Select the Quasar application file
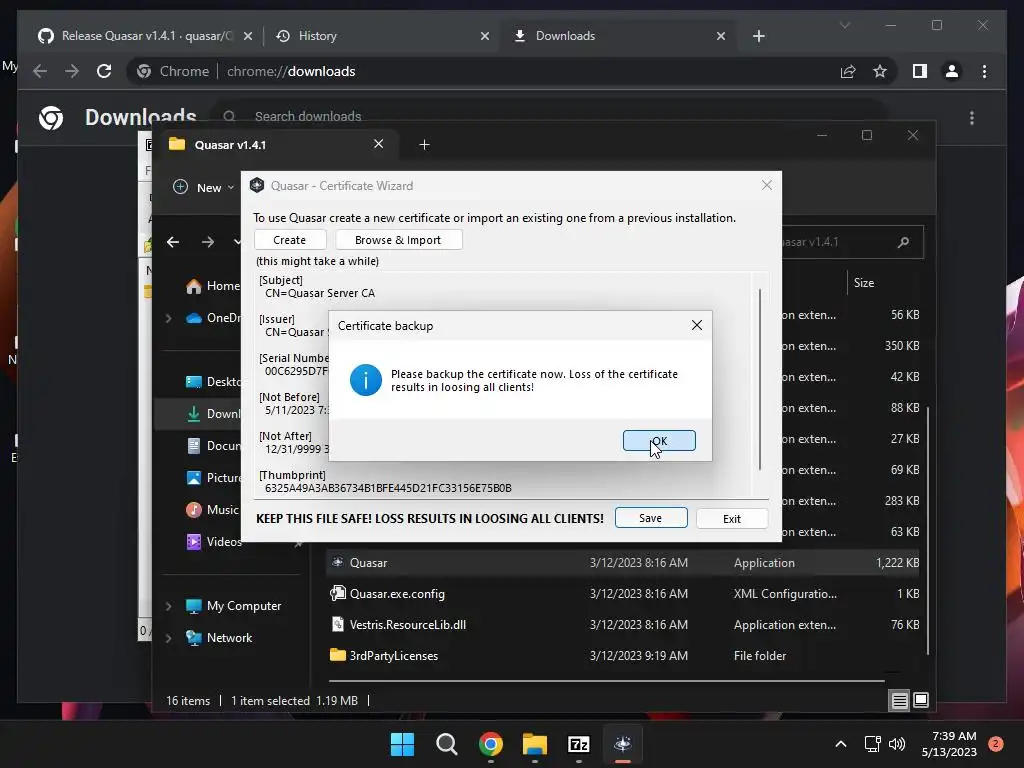1024x768 pixels. pyautogui.click(x=622, y=562)
